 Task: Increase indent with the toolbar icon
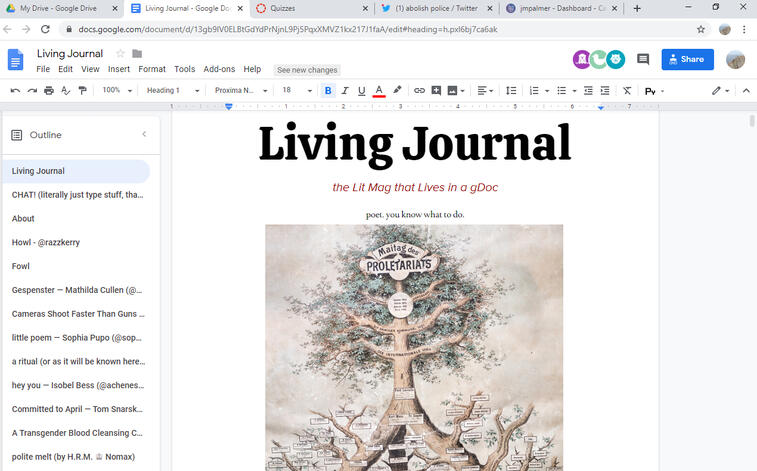(605, 90)
